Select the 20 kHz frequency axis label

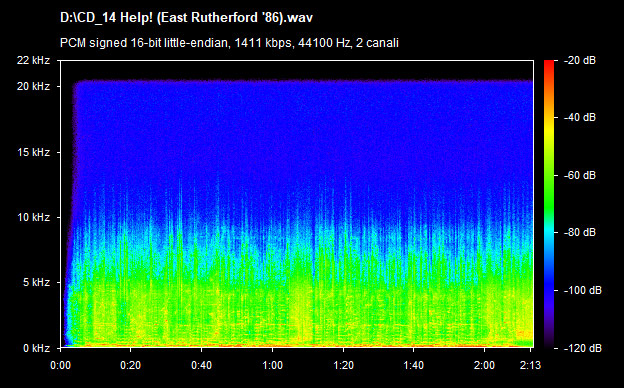pyautogui.click(x=33, y=86)
